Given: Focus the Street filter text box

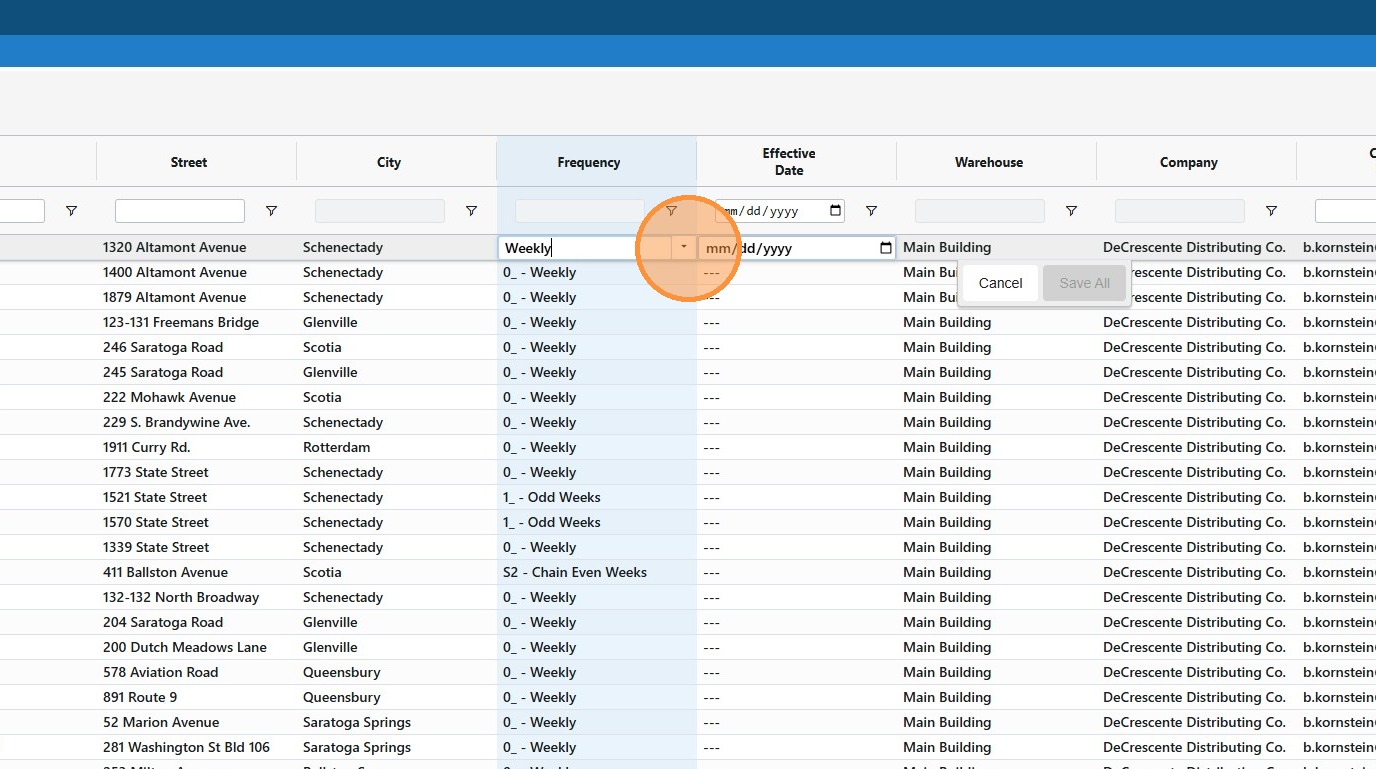Looking at the screenshot, I should click(x=180, y=211).
